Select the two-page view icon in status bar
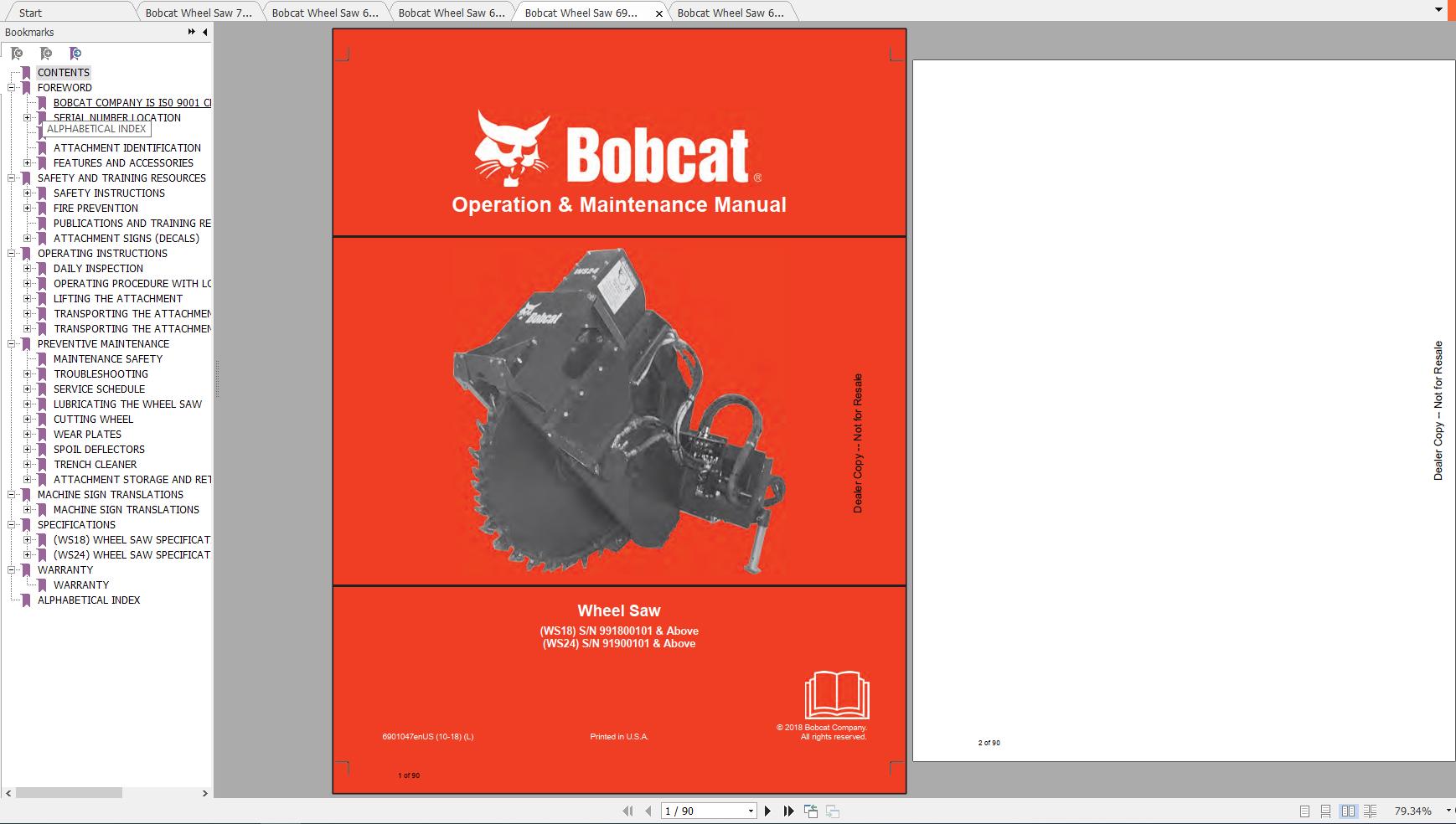 click(1348, 811)
